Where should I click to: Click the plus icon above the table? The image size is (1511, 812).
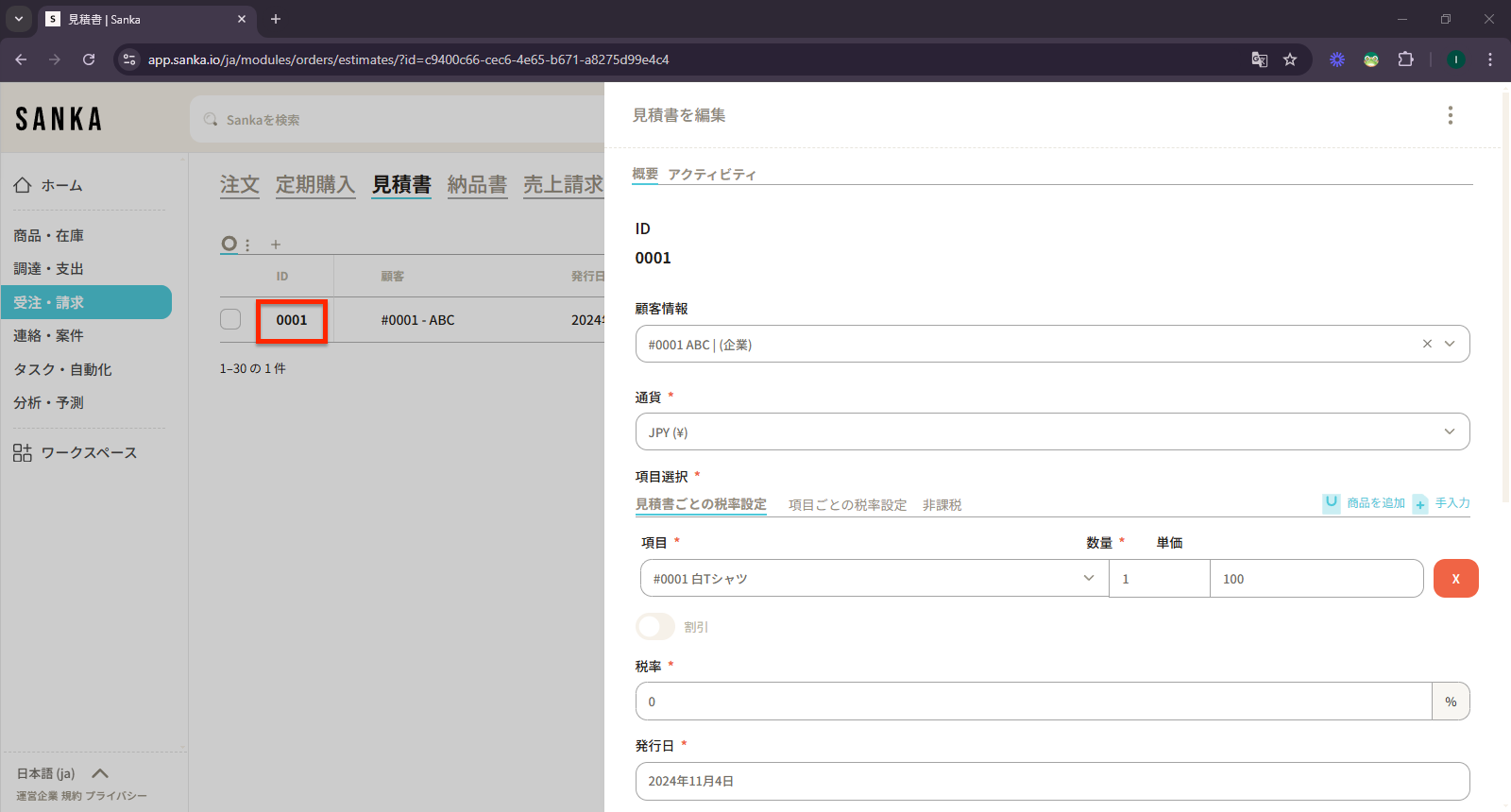click(x=276, y=245)
